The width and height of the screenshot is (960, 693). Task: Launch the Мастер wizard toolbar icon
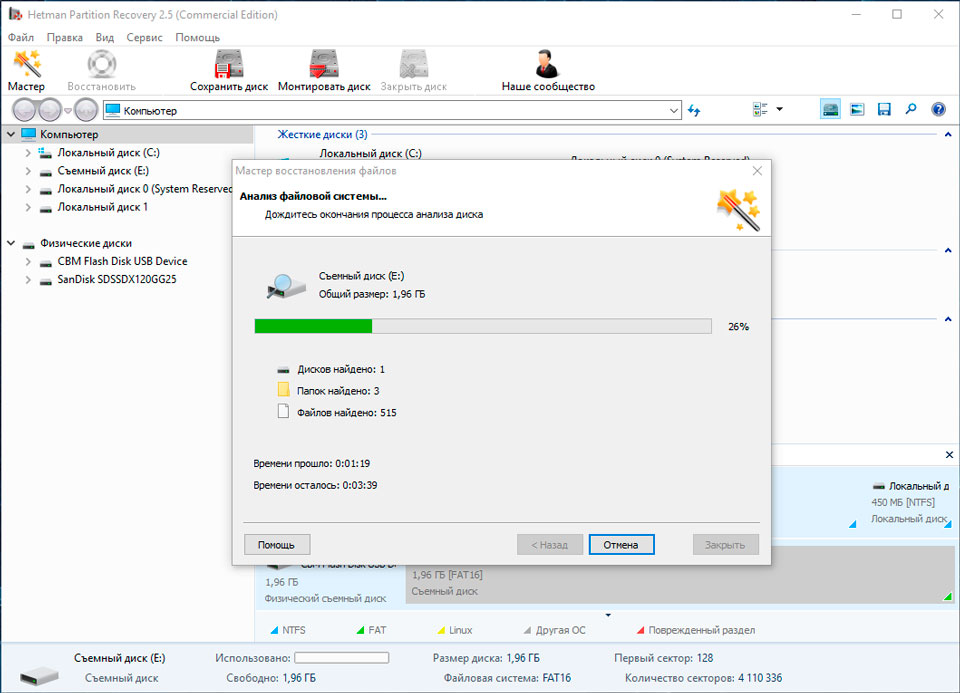26,64
